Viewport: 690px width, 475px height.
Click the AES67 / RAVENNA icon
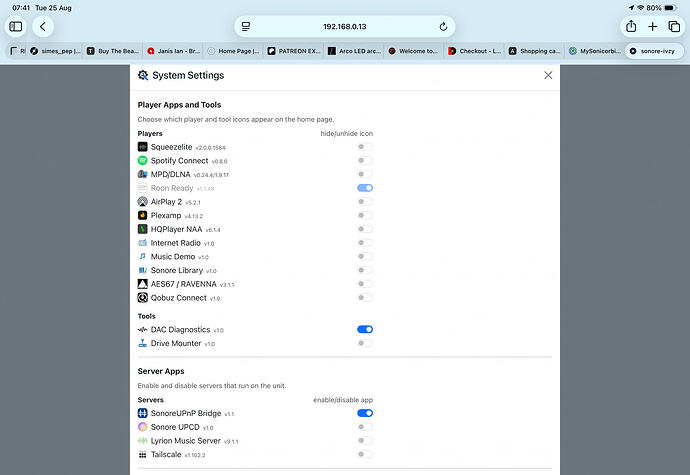pyautogui.click(x=143, y=284)
